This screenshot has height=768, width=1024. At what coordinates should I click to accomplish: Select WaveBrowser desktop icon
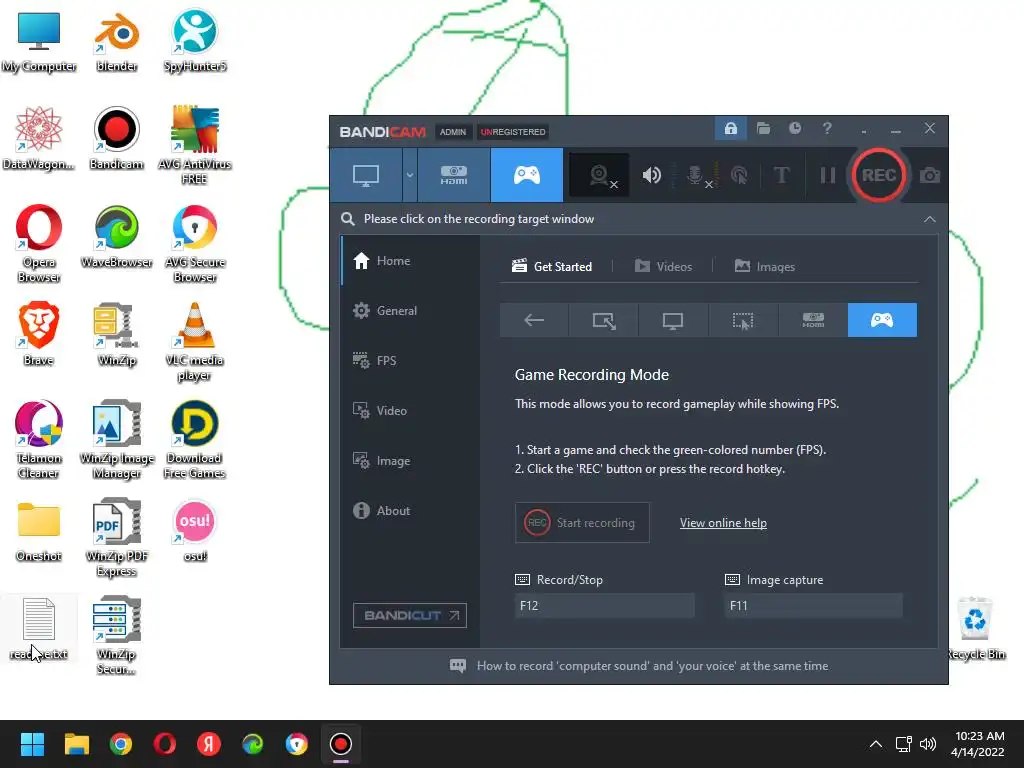point(116,237)
